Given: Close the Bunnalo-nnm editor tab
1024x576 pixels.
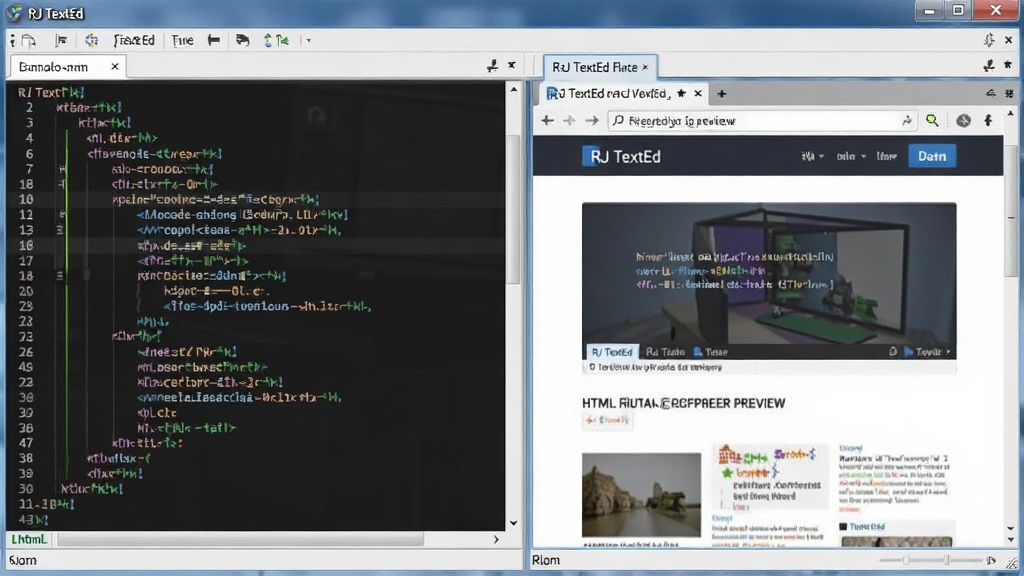Looking at the screenshot, I should pos(115,67).
